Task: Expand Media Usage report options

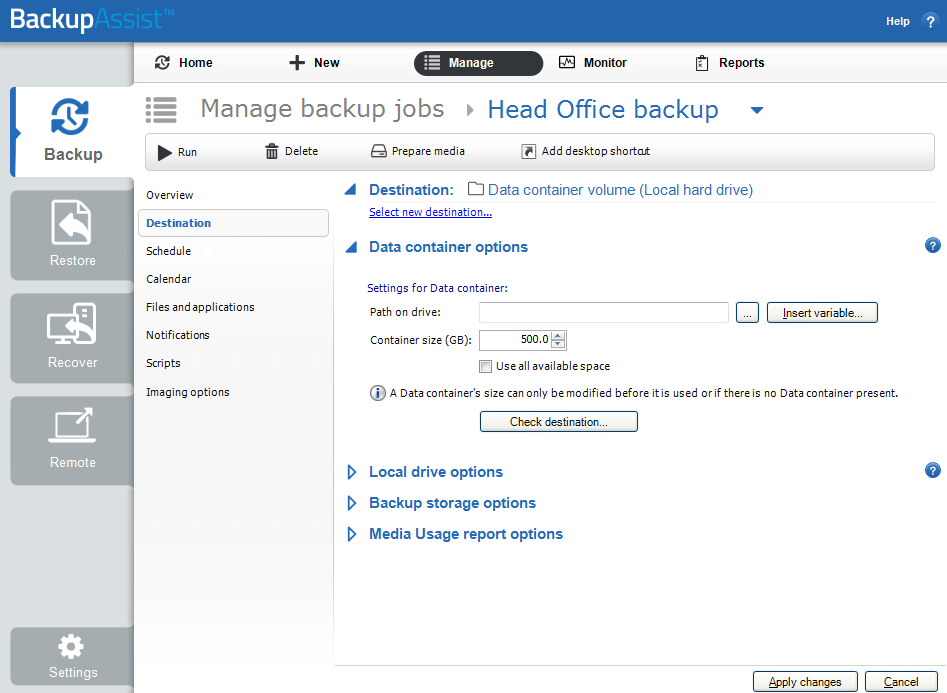Action: tap(352, 534)
